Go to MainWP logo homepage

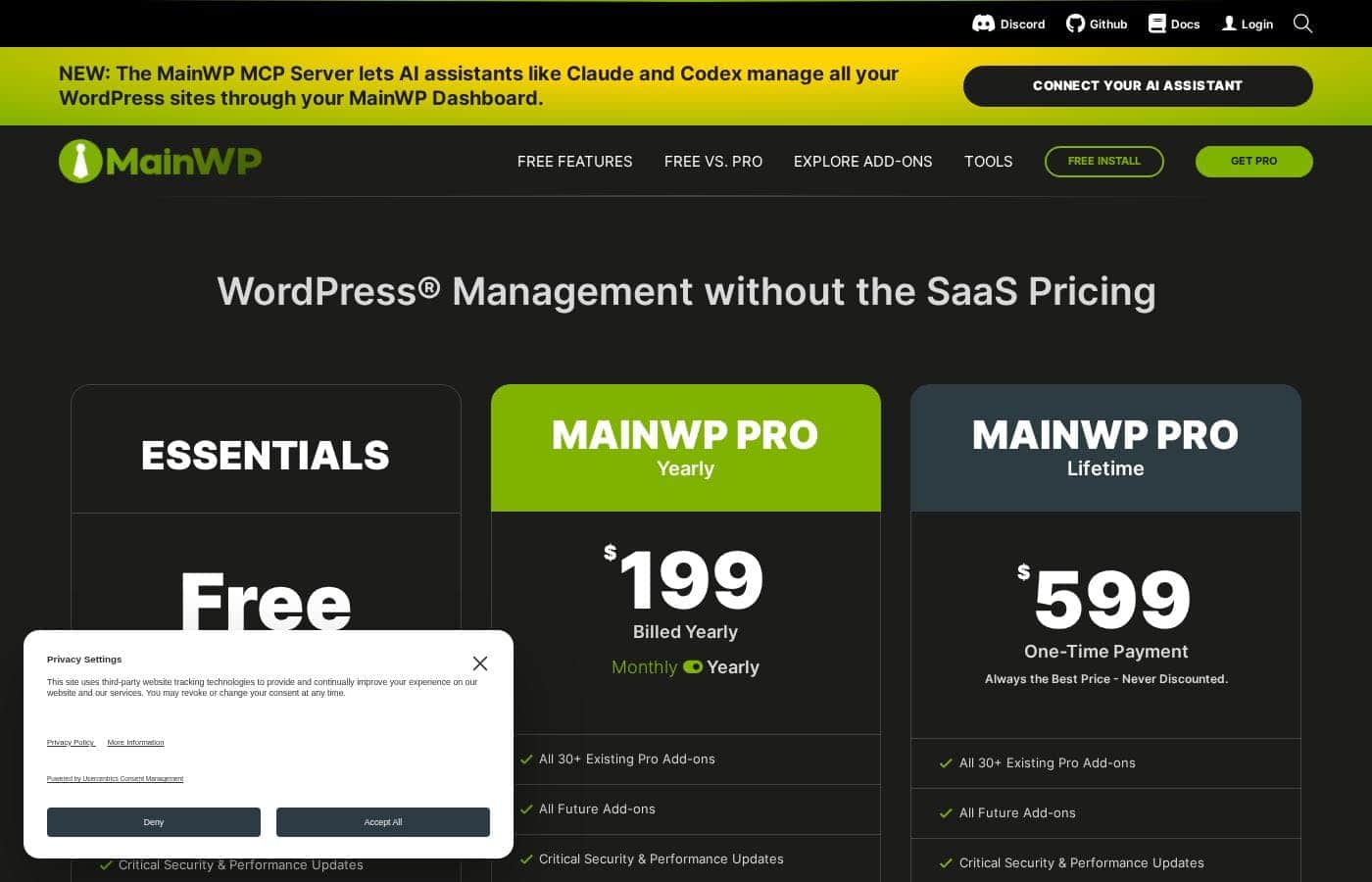(x=161, y=161)
